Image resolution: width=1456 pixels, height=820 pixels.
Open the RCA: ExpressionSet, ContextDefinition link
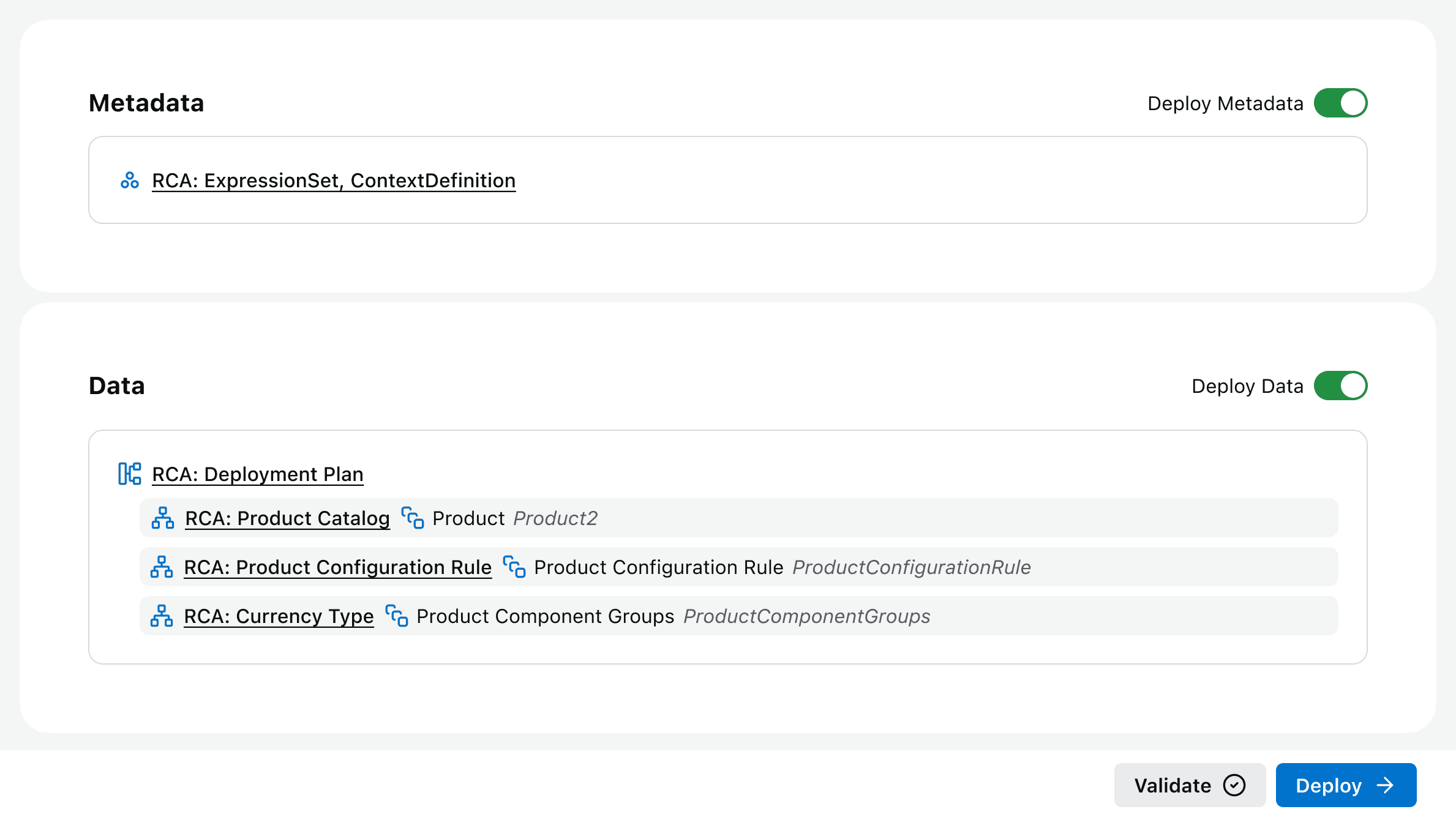[334, 181]
